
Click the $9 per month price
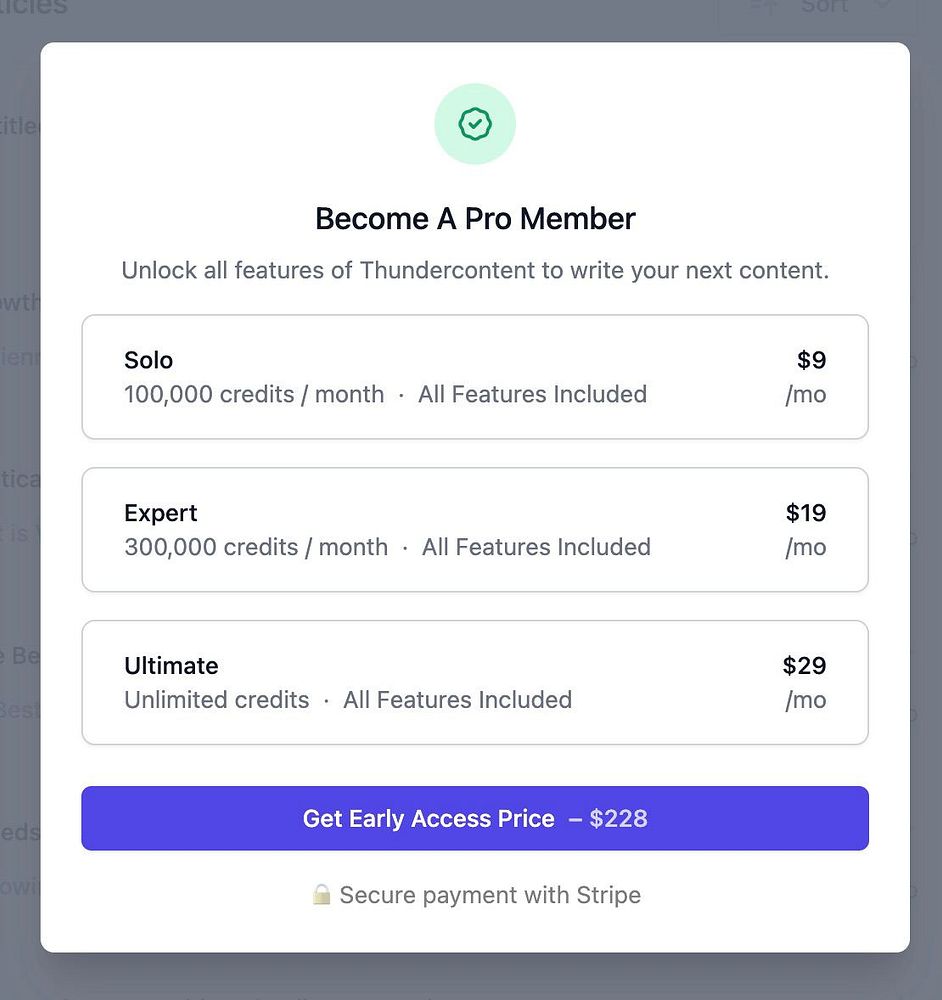tap(811, 360)
